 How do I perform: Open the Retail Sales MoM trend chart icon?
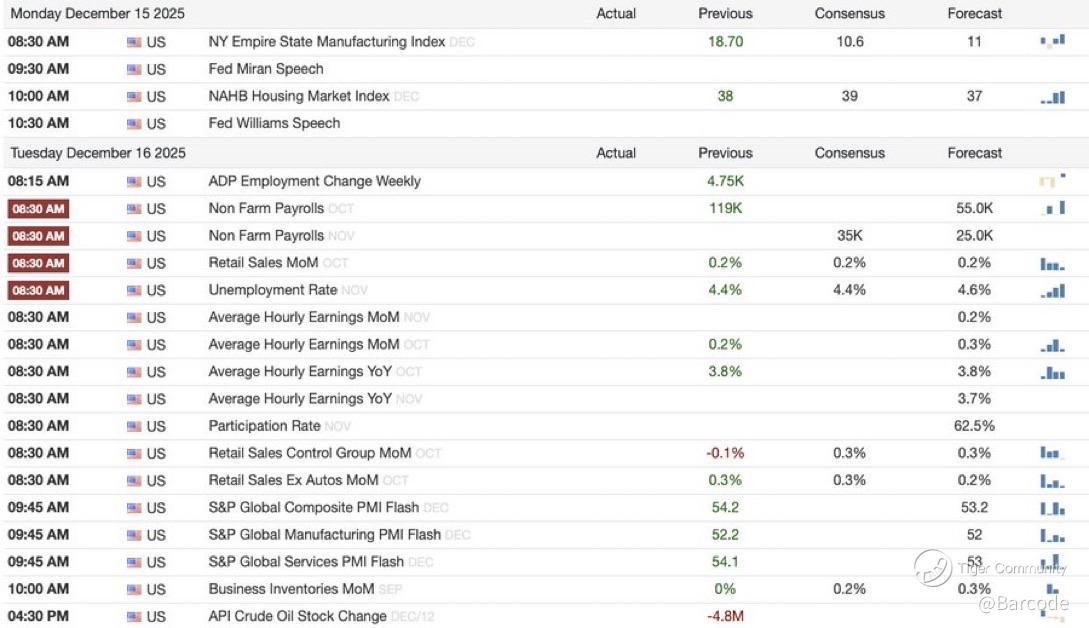tap(1052, 264)
